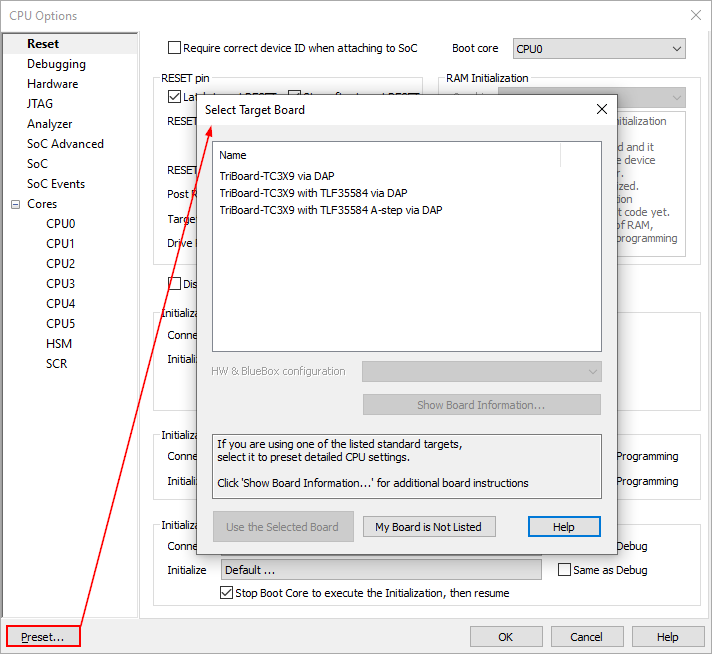The width and height of the screenshot is (712, 654).
Task: Select HSM core in the tree
Action: pyautogui.click(x=59, y=344)
